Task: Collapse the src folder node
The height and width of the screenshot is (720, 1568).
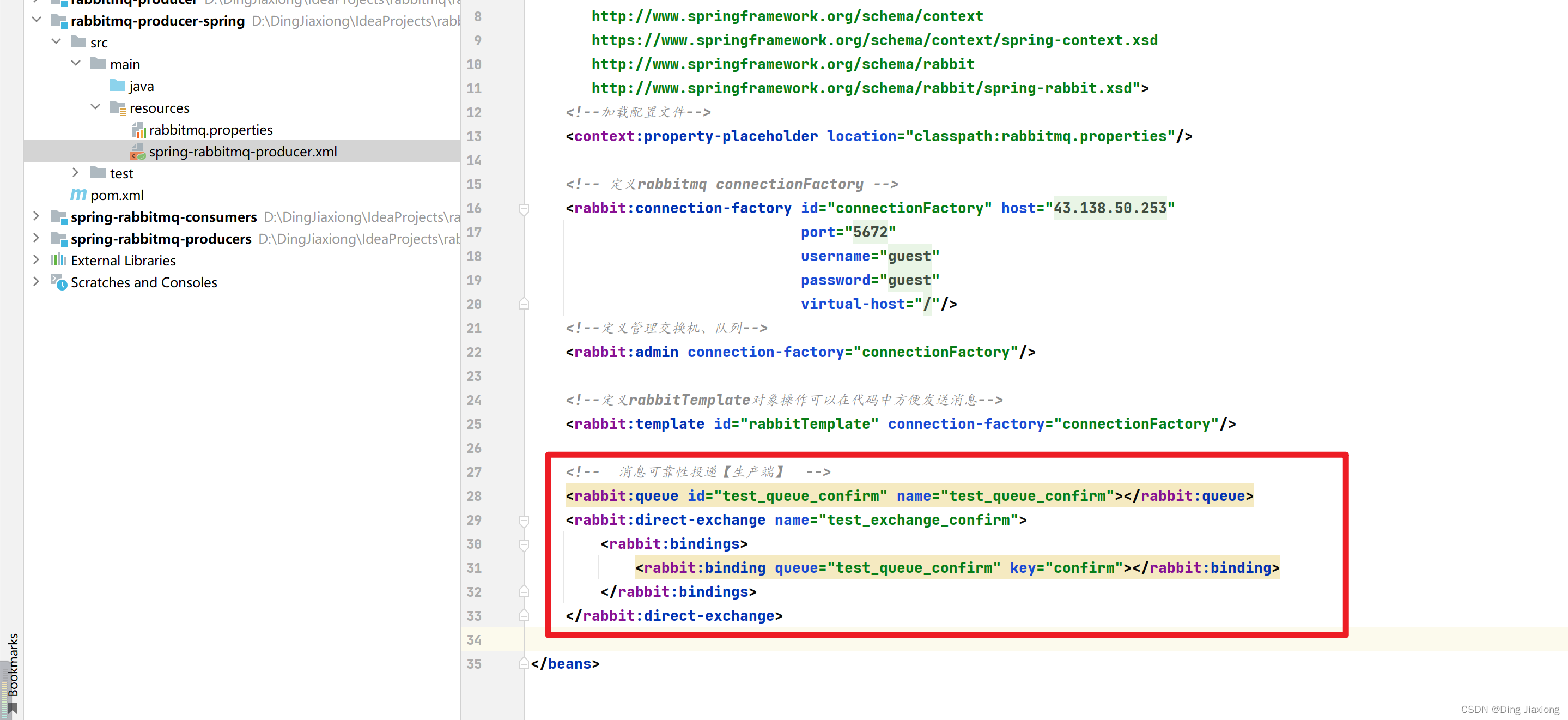Action: point(56,42)
